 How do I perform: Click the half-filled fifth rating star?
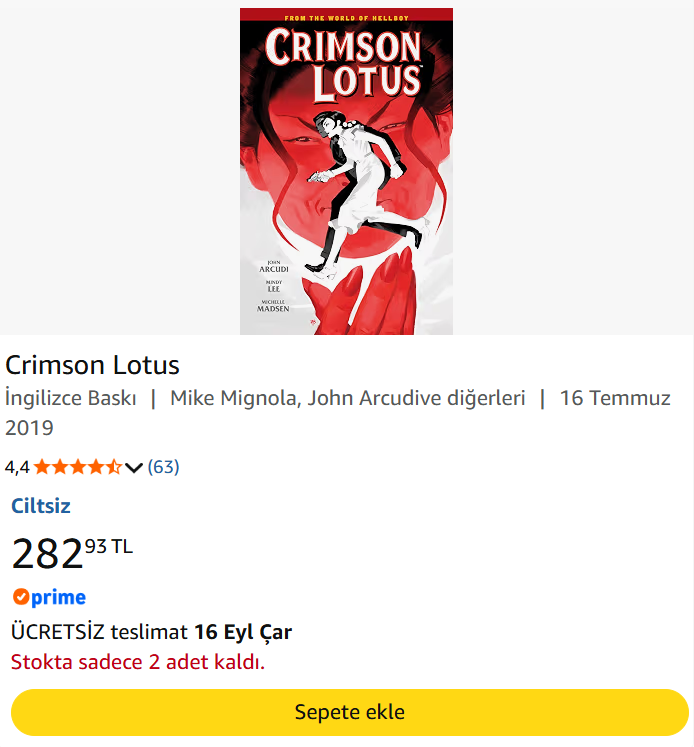113,467
